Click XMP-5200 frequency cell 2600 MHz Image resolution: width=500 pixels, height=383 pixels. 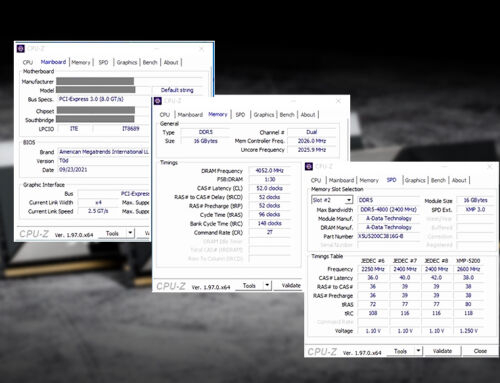[x=468, y=269]
